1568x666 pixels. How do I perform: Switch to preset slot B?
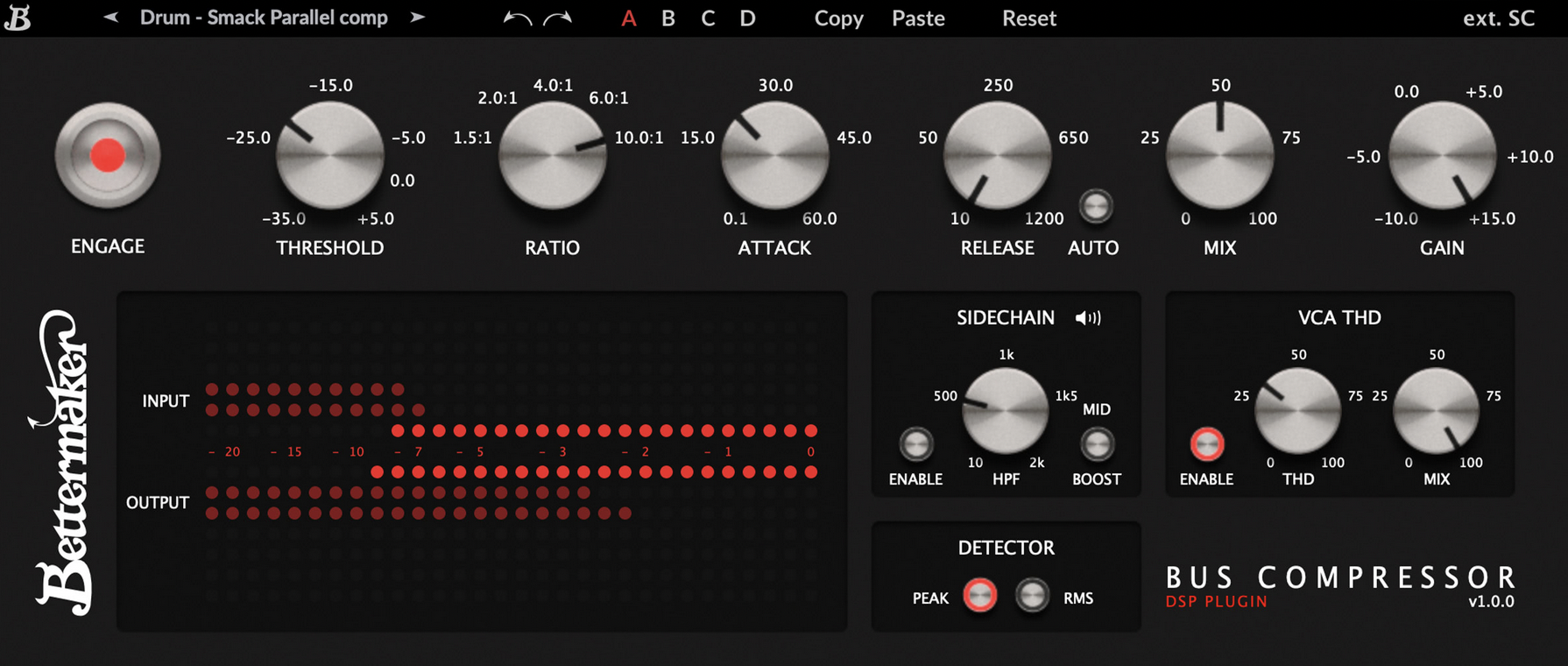(668, 18)
